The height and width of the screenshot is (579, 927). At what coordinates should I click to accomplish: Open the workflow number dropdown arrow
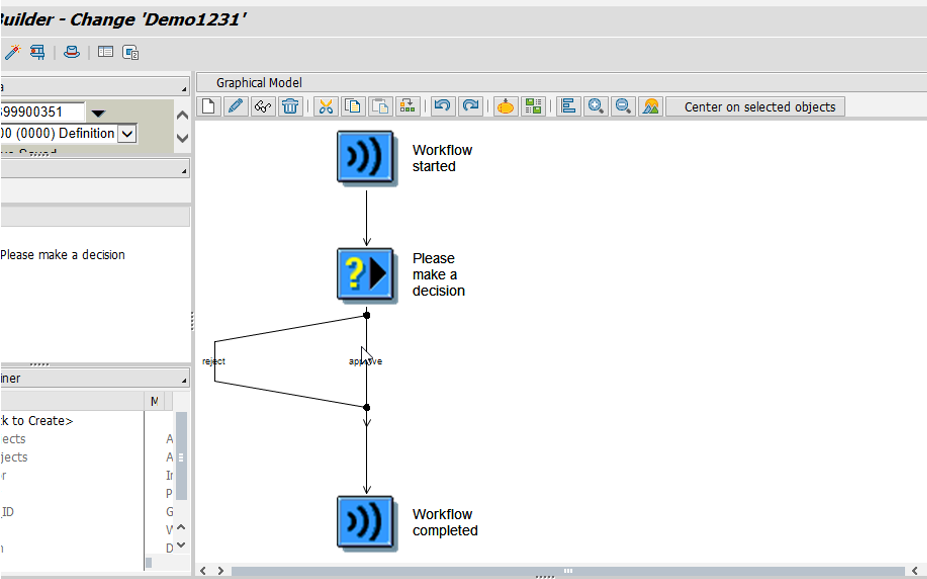[98, 113]
